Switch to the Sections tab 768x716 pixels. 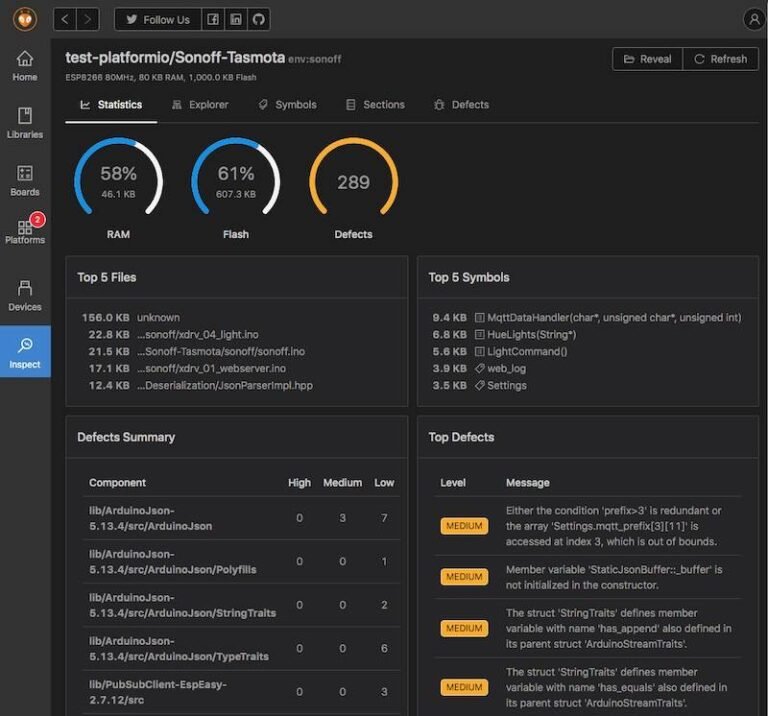point(375,105)
